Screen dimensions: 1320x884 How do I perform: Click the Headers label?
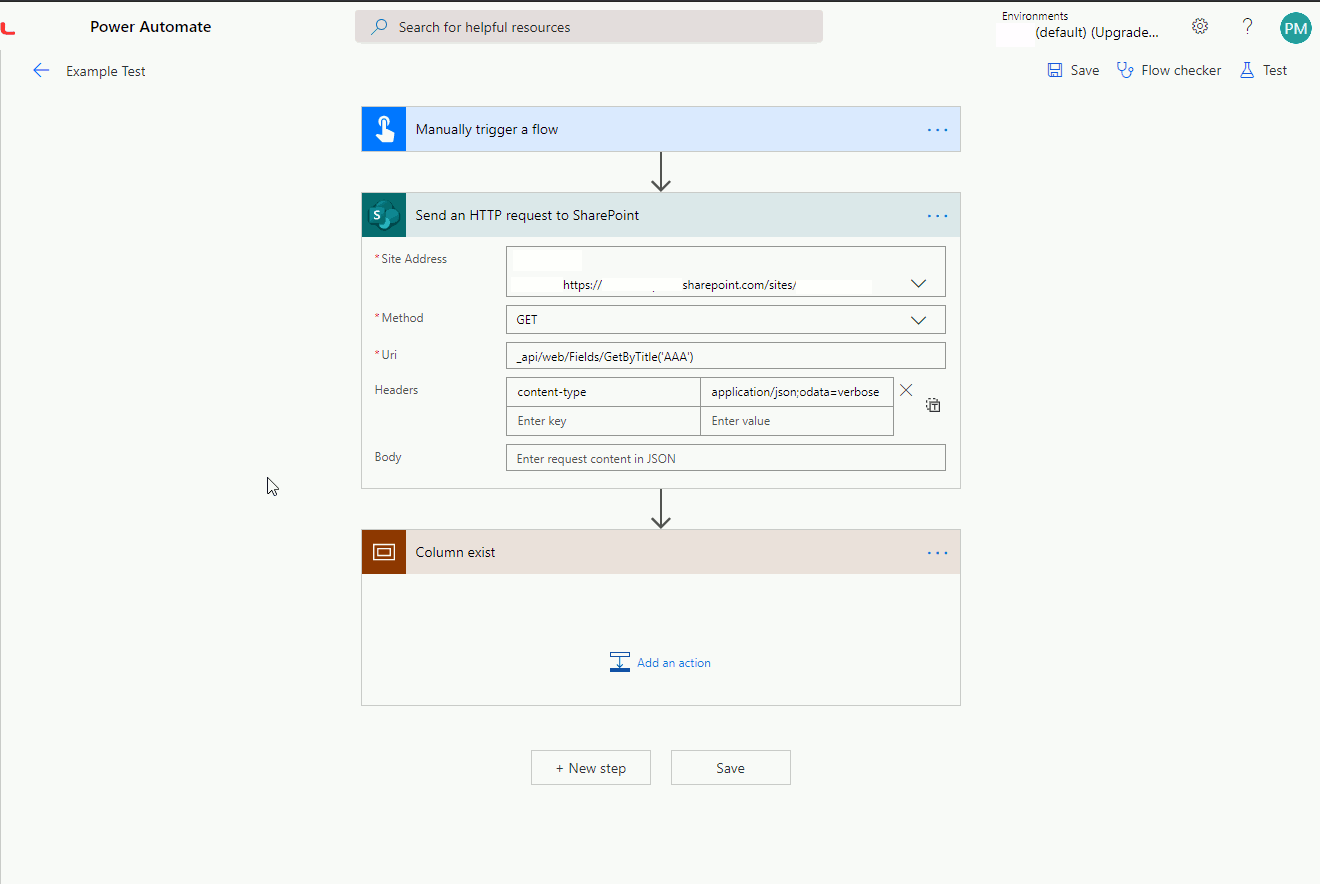point(396,390)
